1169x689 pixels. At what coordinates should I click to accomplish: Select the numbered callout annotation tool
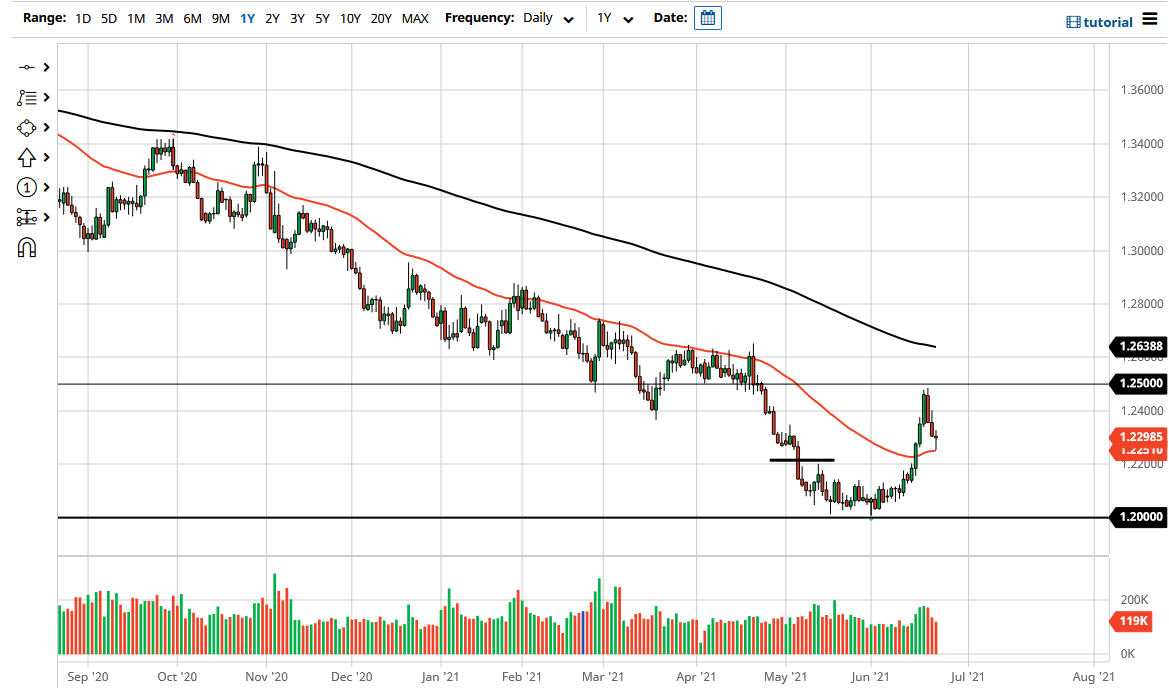coord(27,187)
